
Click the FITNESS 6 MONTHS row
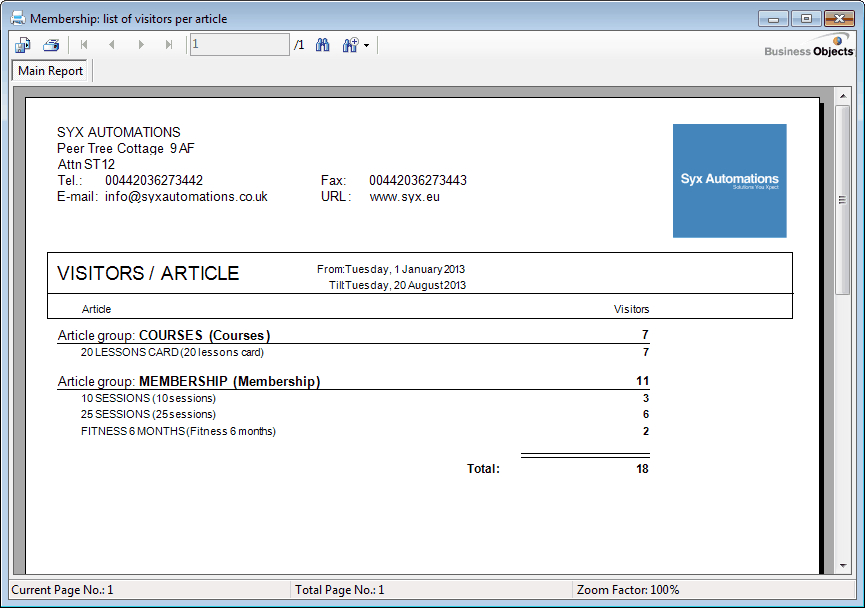click(x=178, y=431)
